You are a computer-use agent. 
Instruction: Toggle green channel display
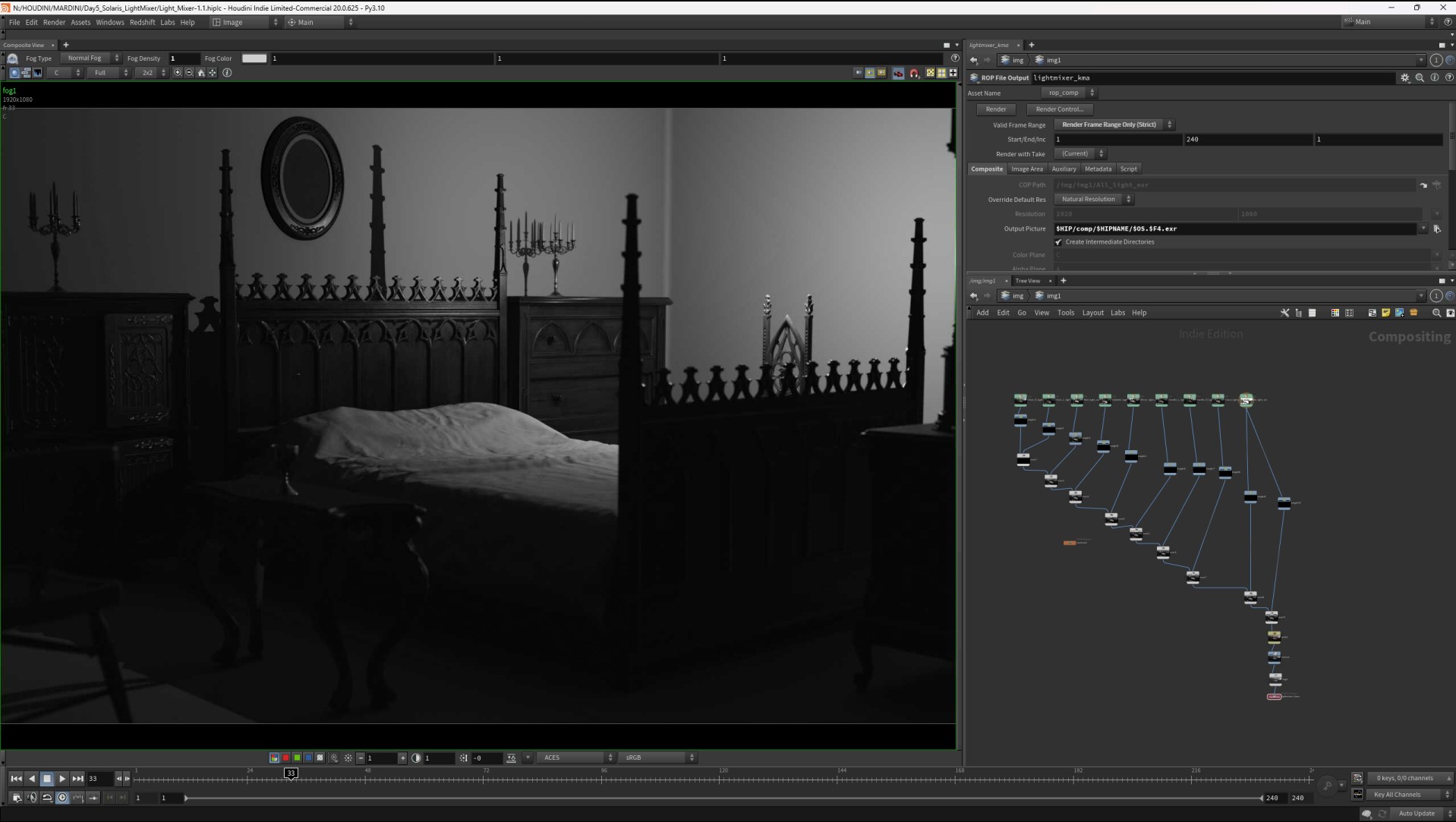coord(297,758)
